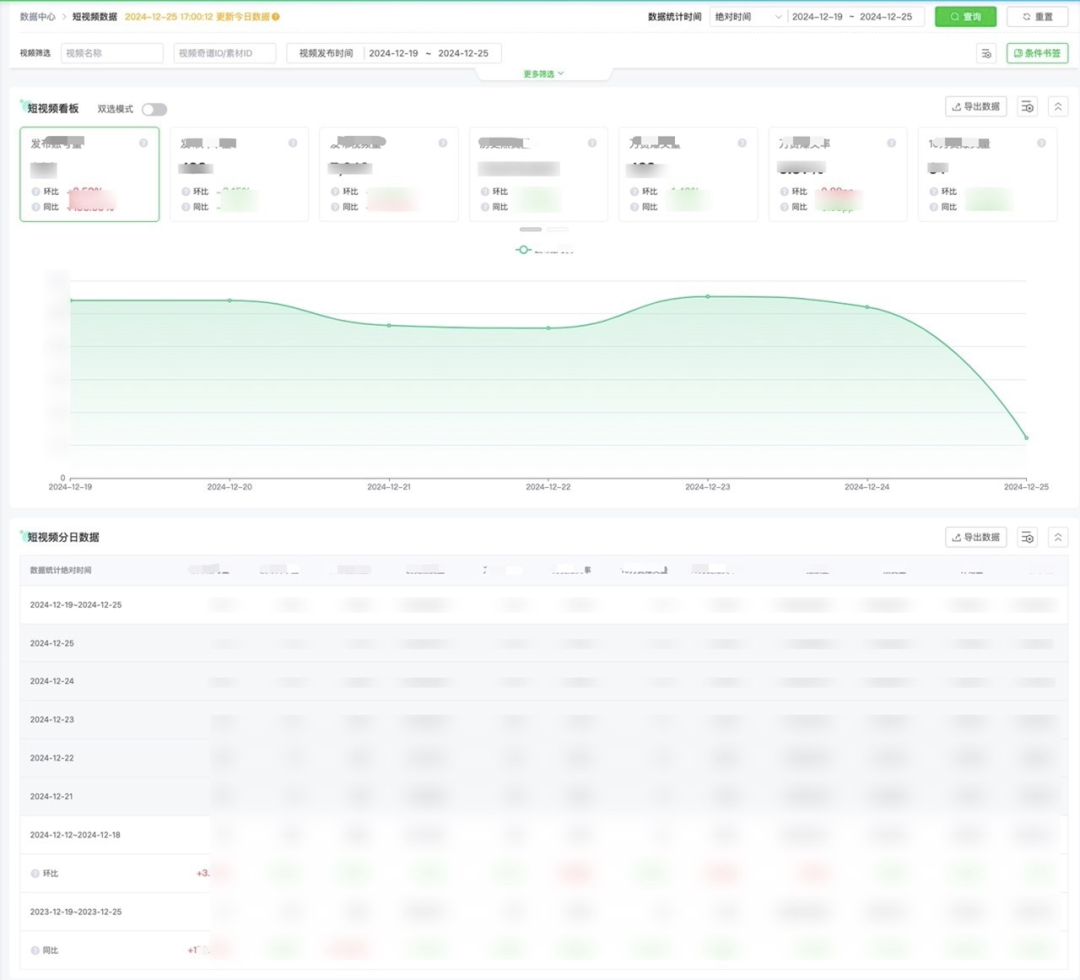
Task: Select table row dated 2024-12-24
Action: [x=544, y=681]
